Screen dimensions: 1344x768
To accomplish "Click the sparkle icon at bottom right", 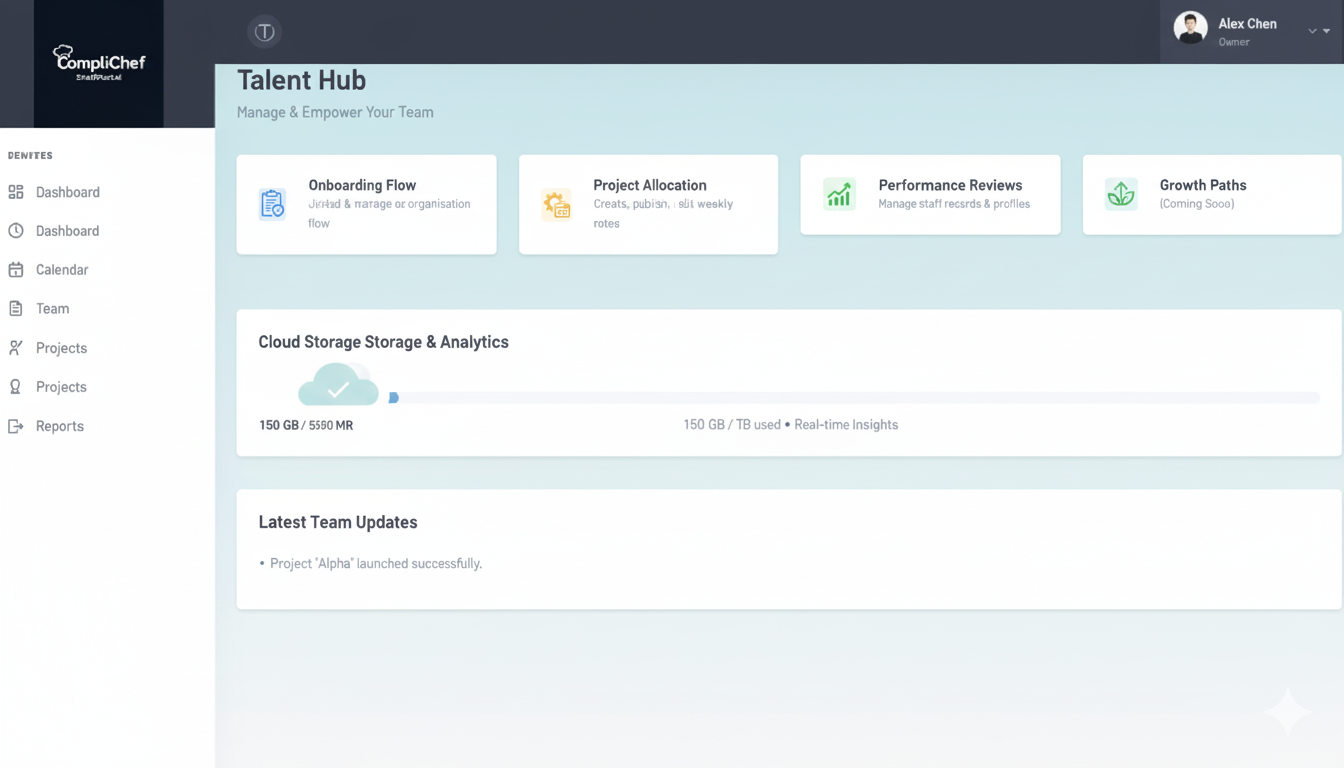I will (x=1287, y=712).
